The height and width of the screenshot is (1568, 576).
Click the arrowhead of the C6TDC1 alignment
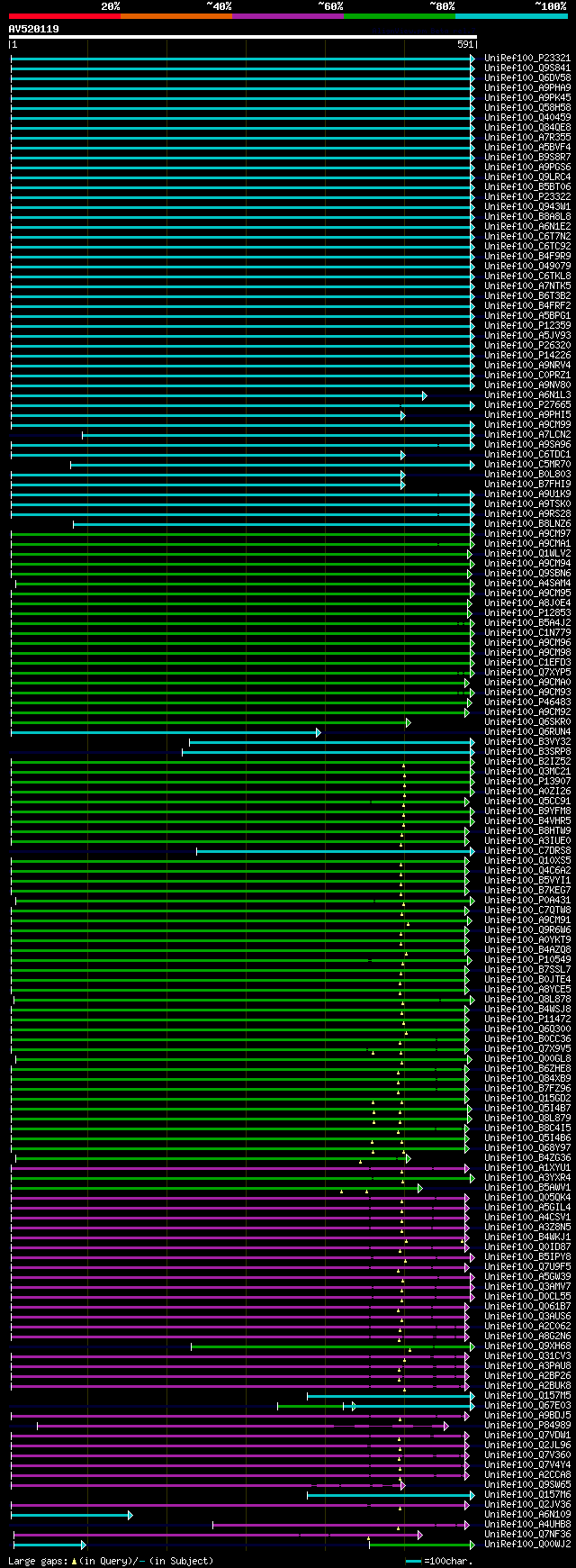click(403, 454)
